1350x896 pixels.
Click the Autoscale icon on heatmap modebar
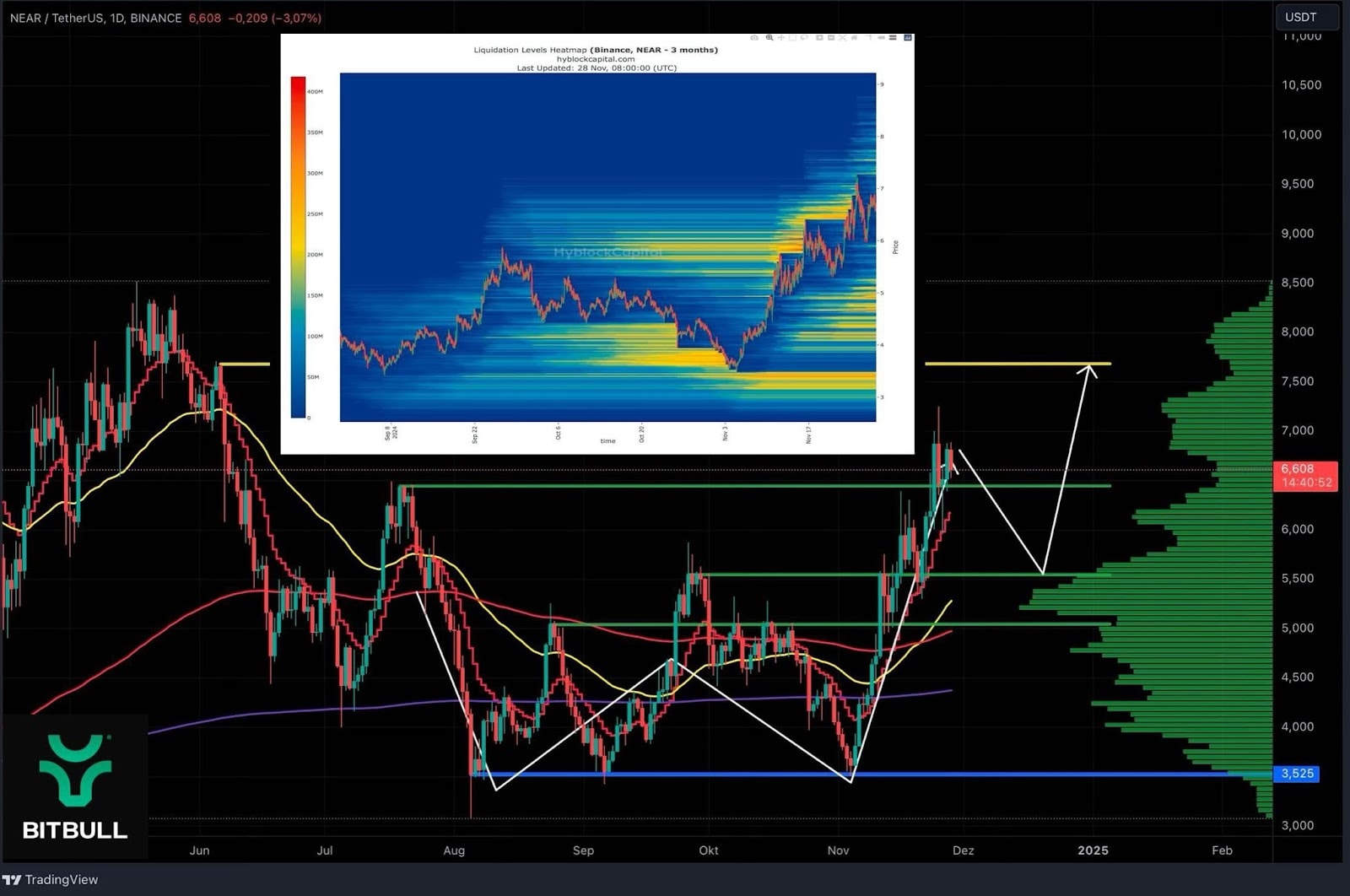coord(842,38)
